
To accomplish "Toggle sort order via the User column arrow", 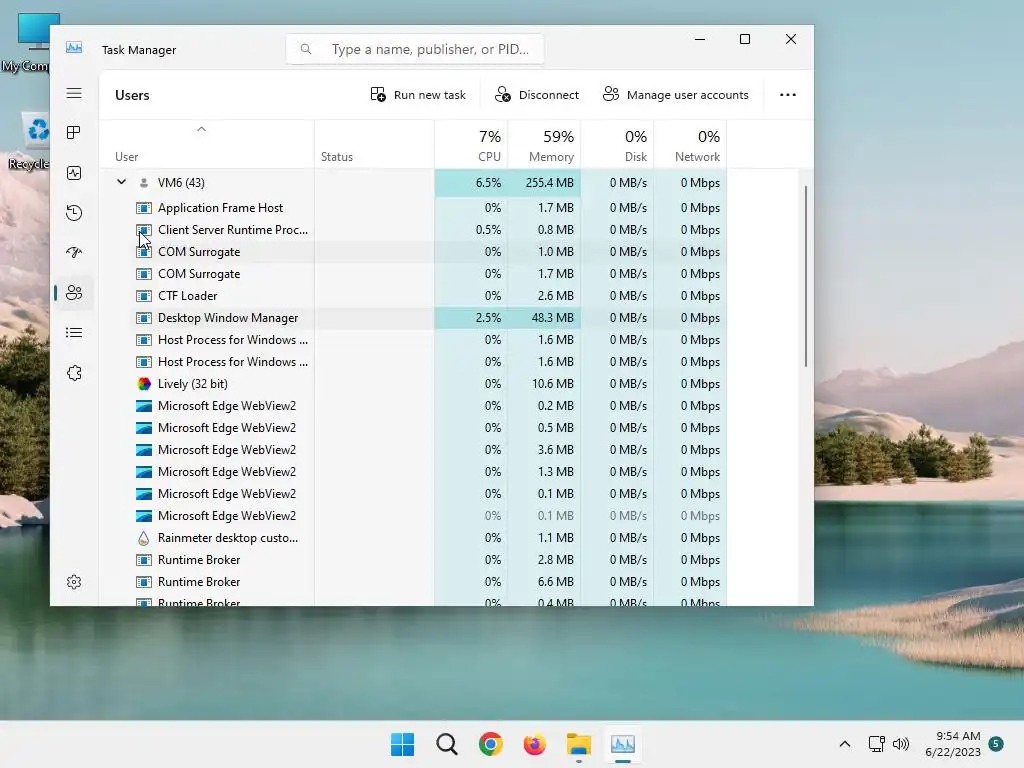I will pyautogui.click(x=201, y=129).
